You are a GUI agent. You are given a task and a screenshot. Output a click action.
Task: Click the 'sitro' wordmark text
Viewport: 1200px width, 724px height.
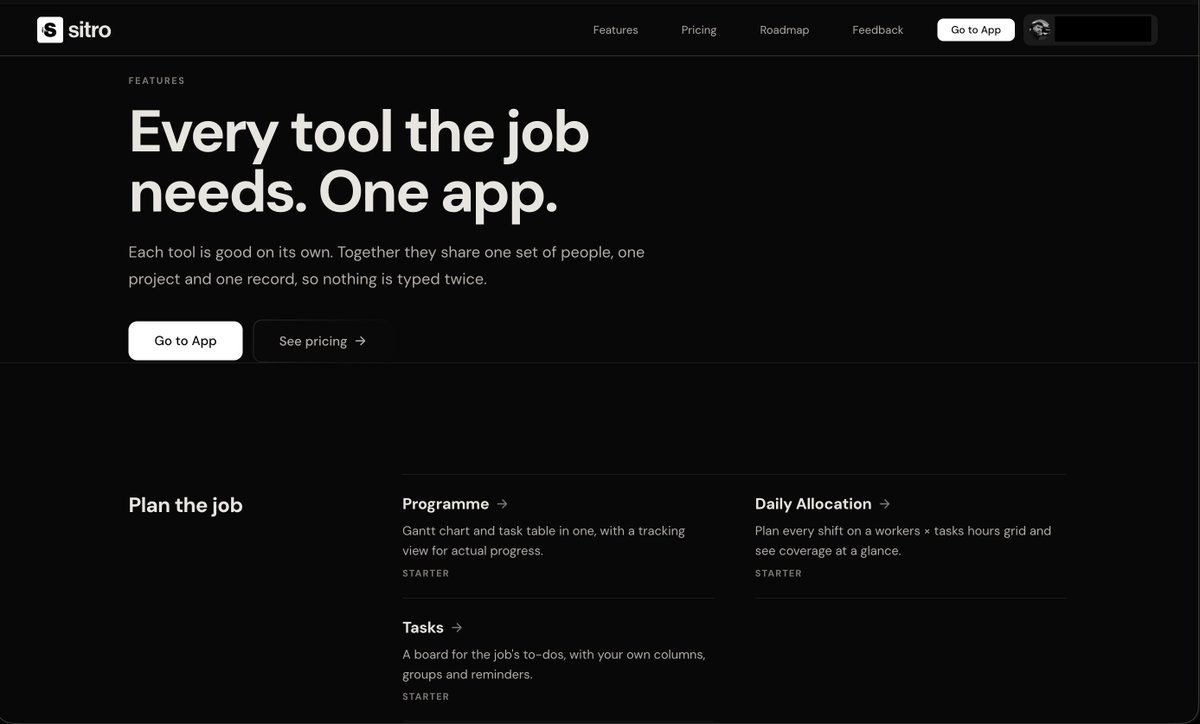(x=90, y=30)
